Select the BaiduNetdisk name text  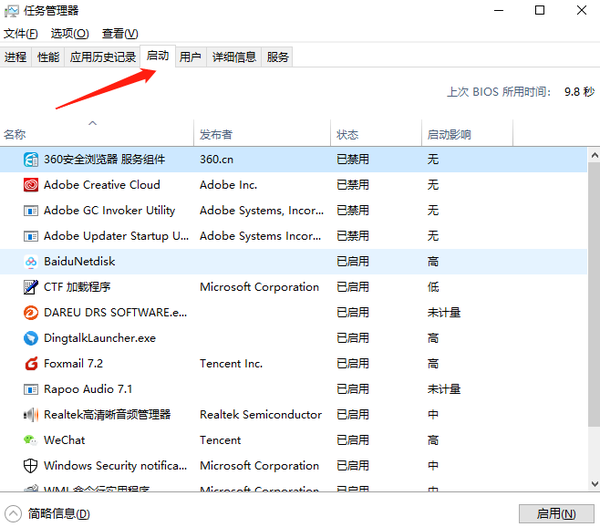pyautogui.click(x=79, y=261)
